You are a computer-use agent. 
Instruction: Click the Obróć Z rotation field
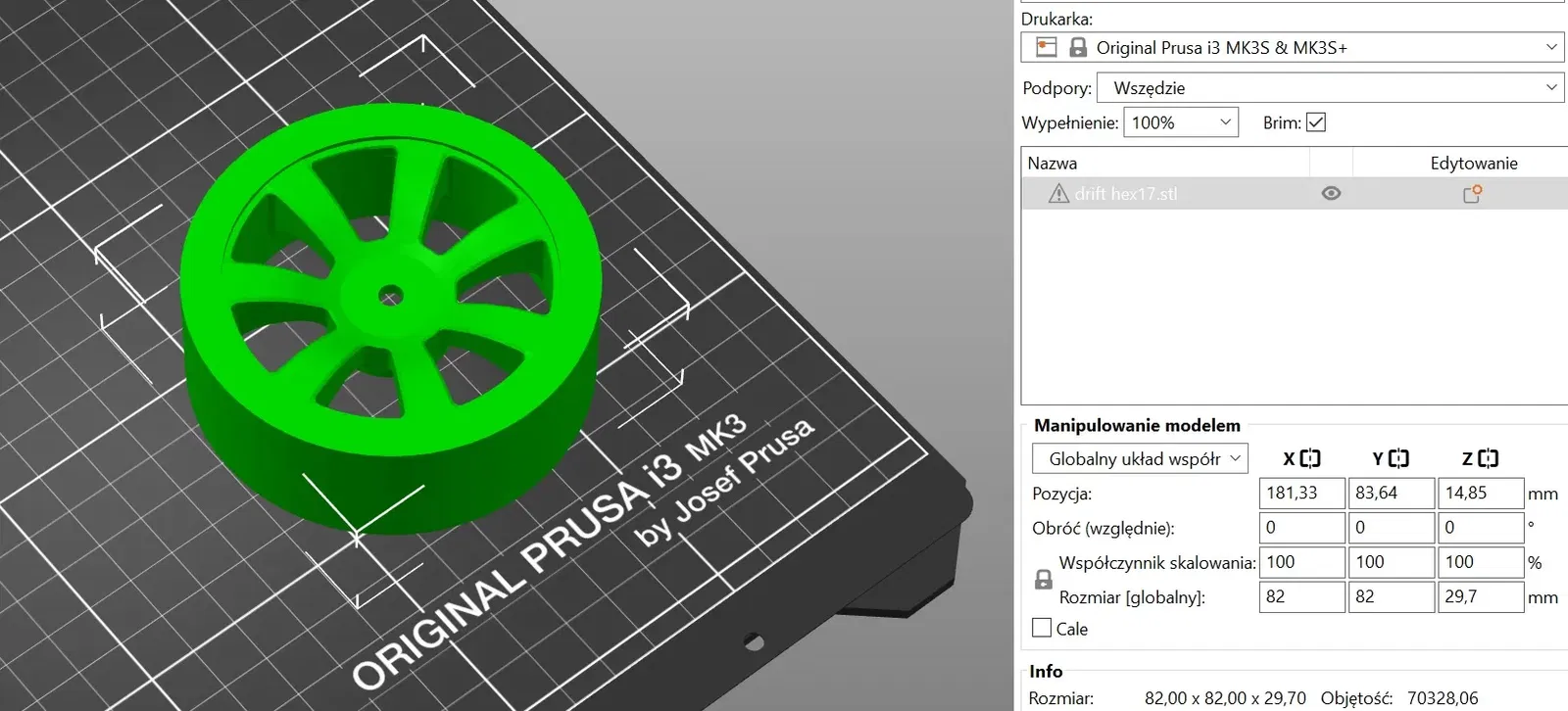1481,527
